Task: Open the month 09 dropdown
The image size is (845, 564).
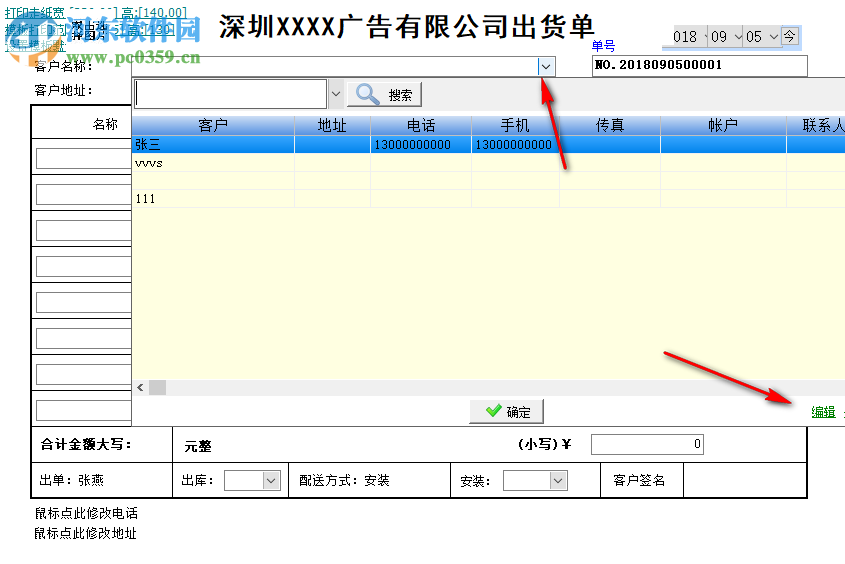Action: (738, 37)
